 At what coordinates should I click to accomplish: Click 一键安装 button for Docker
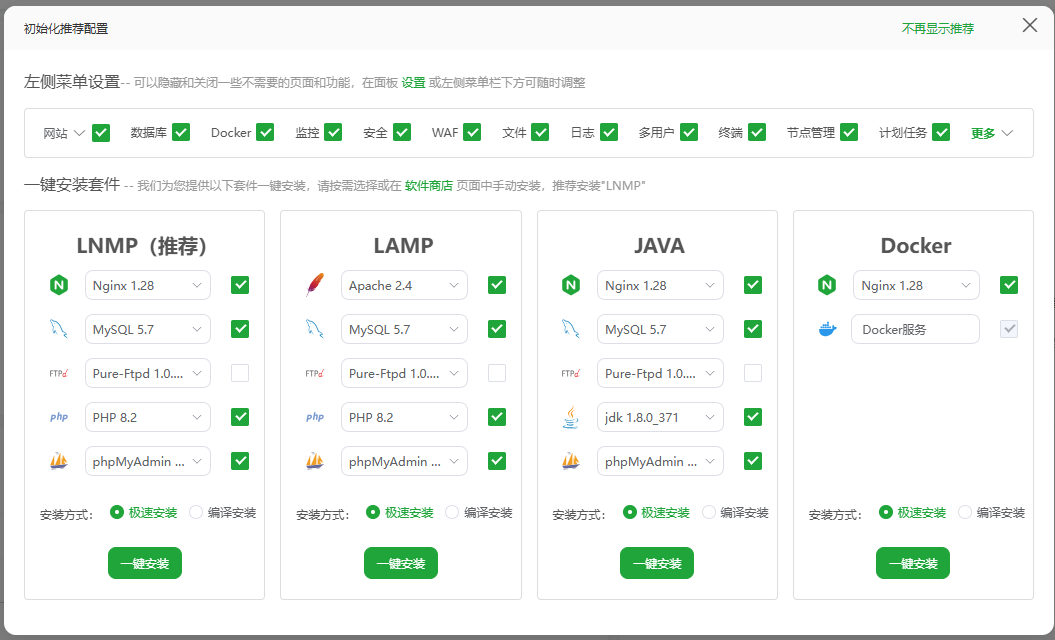point(913,563)
